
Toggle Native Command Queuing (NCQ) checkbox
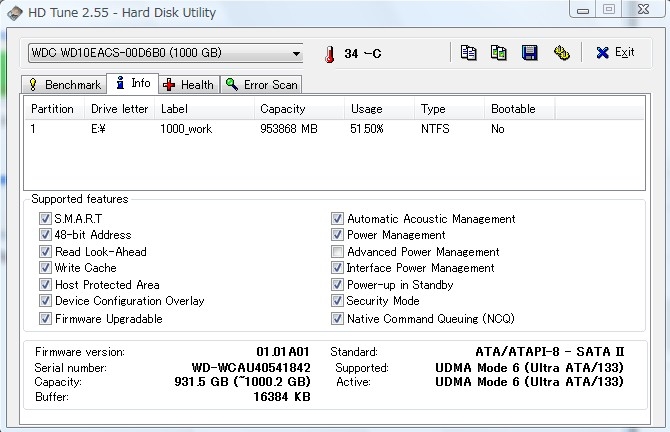pos(338,319)
